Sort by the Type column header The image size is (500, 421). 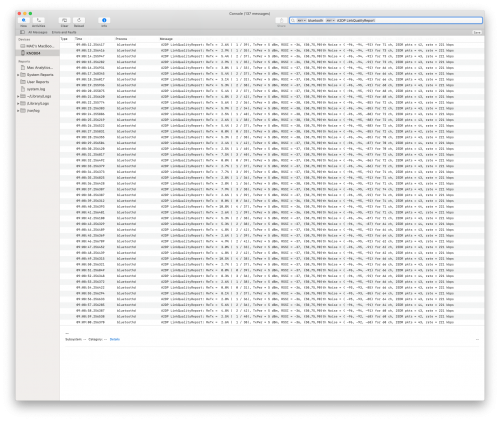[x=64, y=39]
